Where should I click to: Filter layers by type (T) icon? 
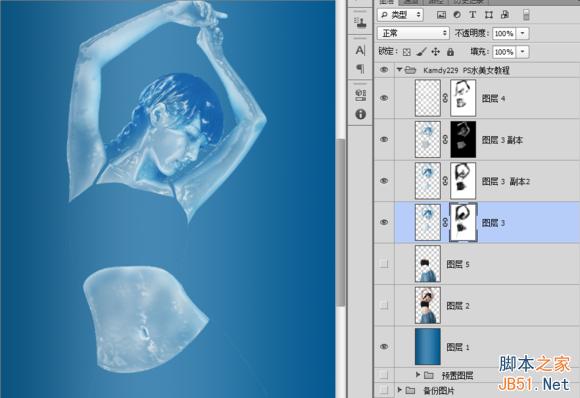[472, 15]
